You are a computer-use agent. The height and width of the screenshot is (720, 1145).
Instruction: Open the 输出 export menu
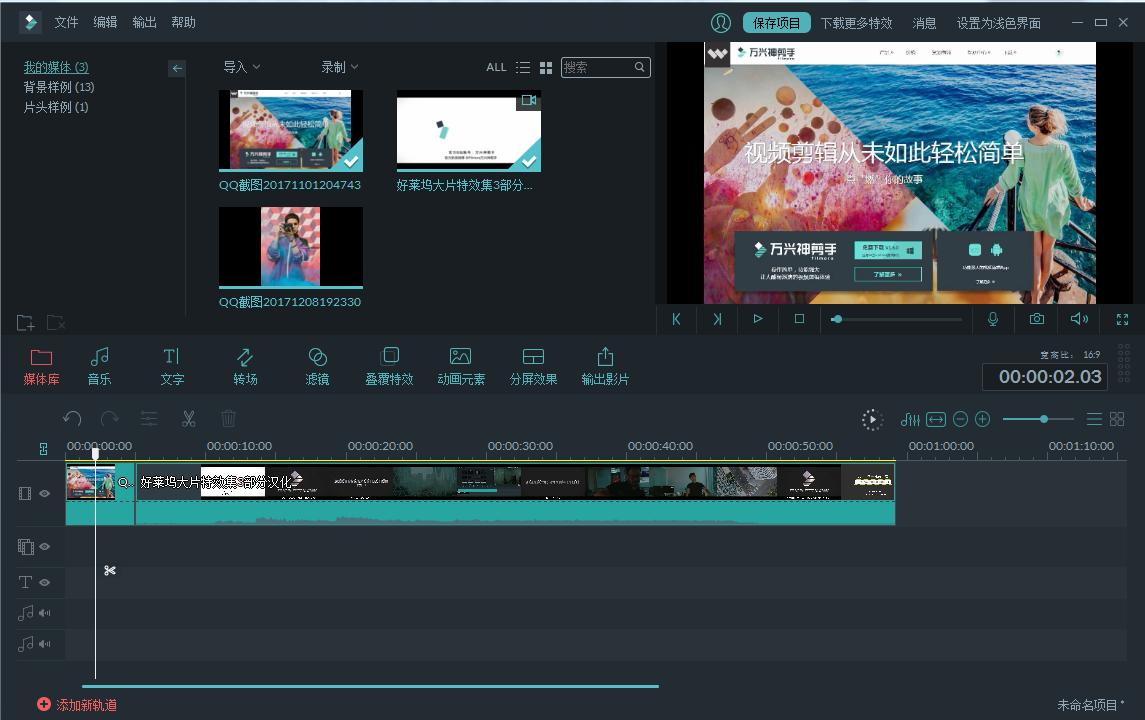(x=144, y=22)
